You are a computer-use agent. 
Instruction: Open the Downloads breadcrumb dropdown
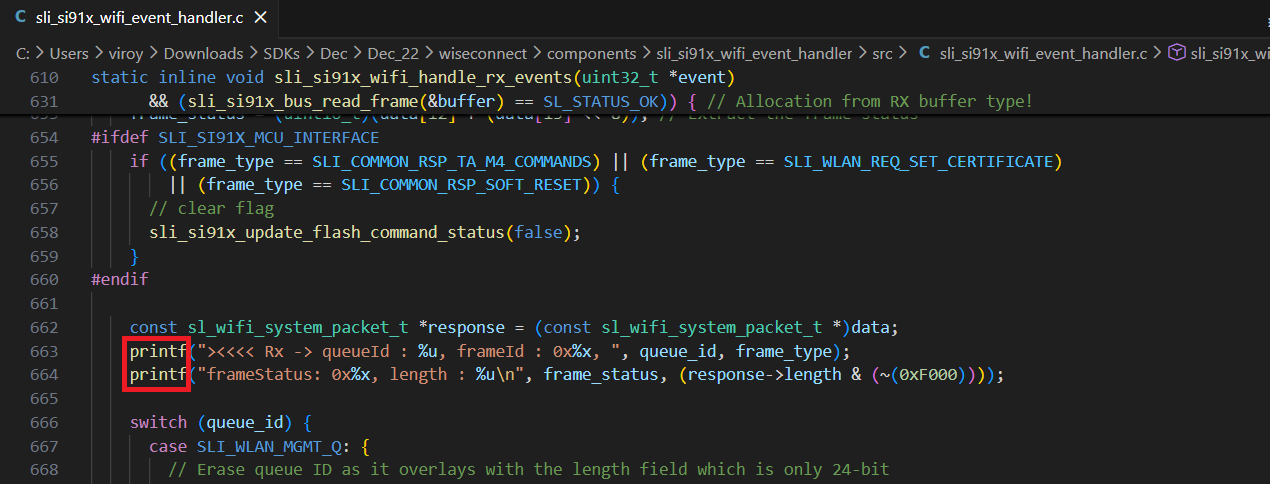click(x=203, y=53)
